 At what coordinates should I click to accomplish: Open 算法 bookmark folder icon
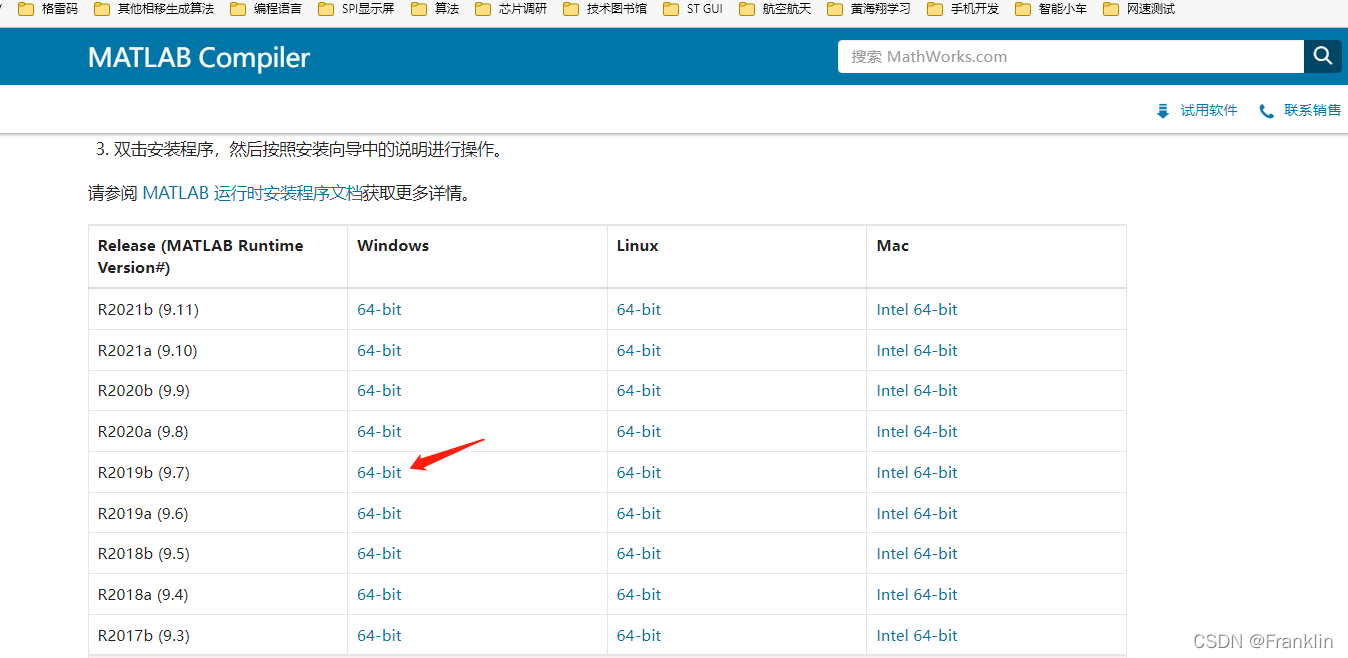point(418,9)
